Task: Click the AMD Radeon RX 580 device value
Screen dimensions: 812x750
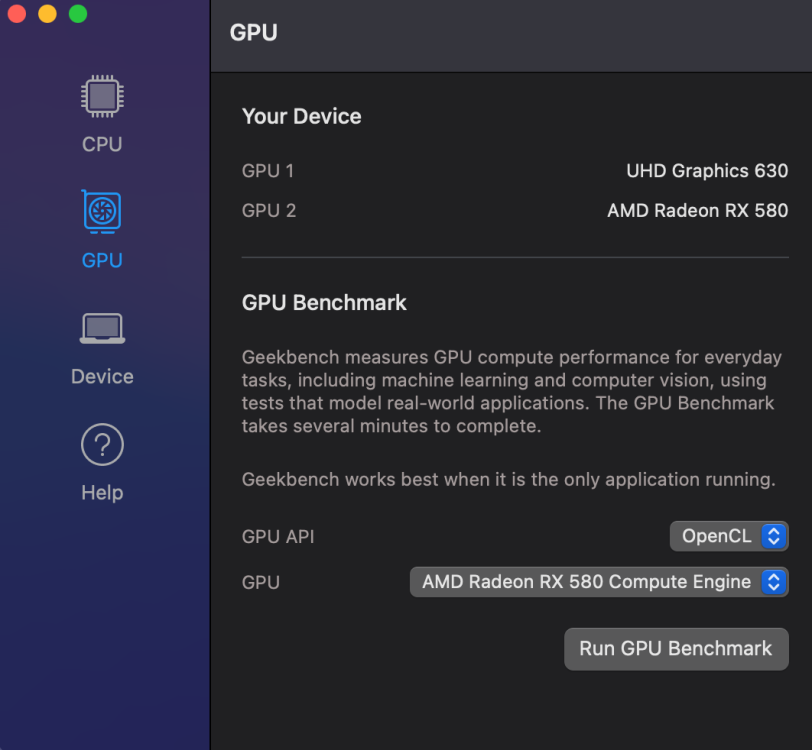Action: (698, 211)
